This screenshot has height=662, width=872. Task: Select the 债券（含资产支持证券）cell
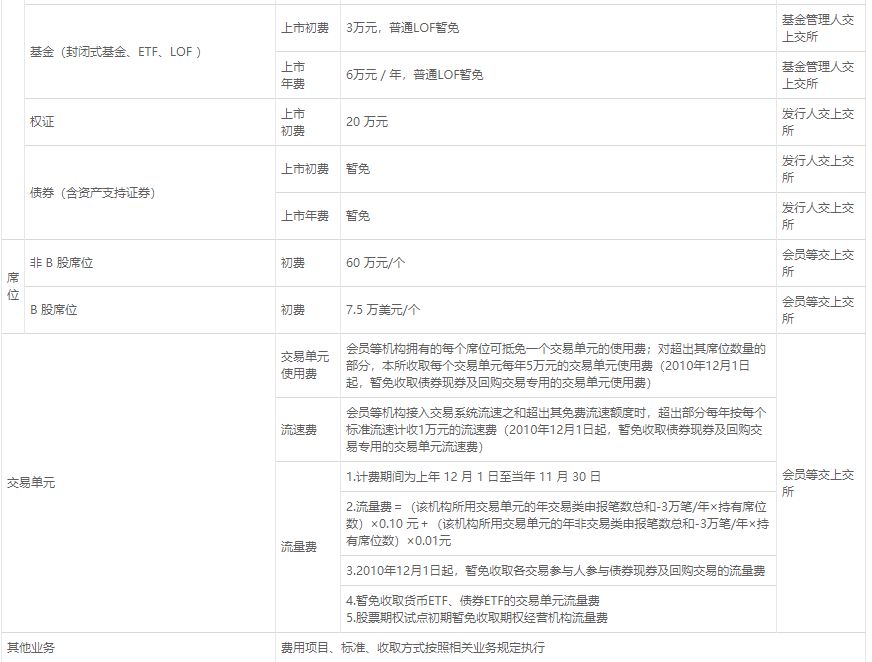tap(90, 190)
